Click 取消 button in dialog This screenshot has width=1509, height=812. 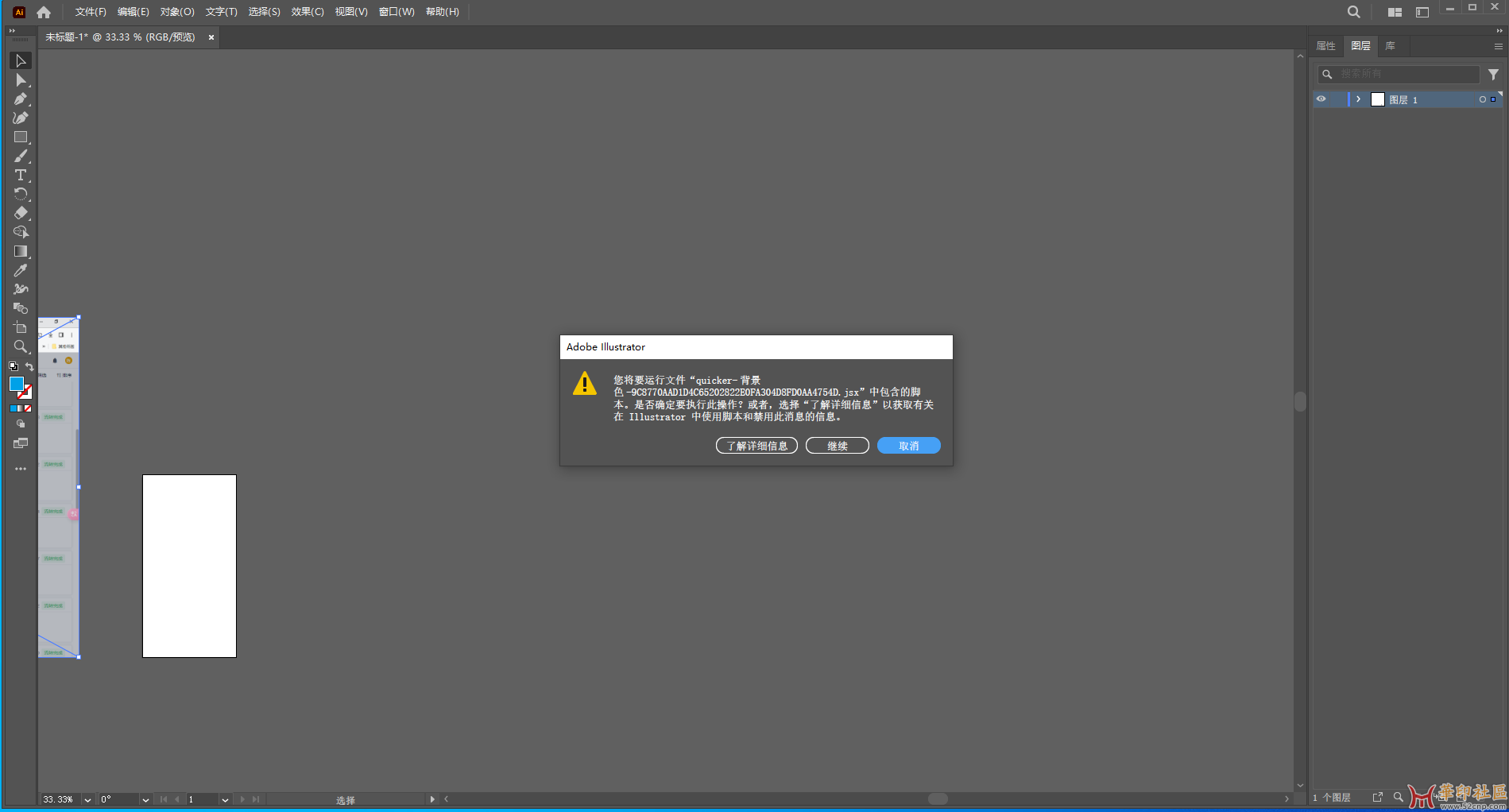click(x=909, y=446)
